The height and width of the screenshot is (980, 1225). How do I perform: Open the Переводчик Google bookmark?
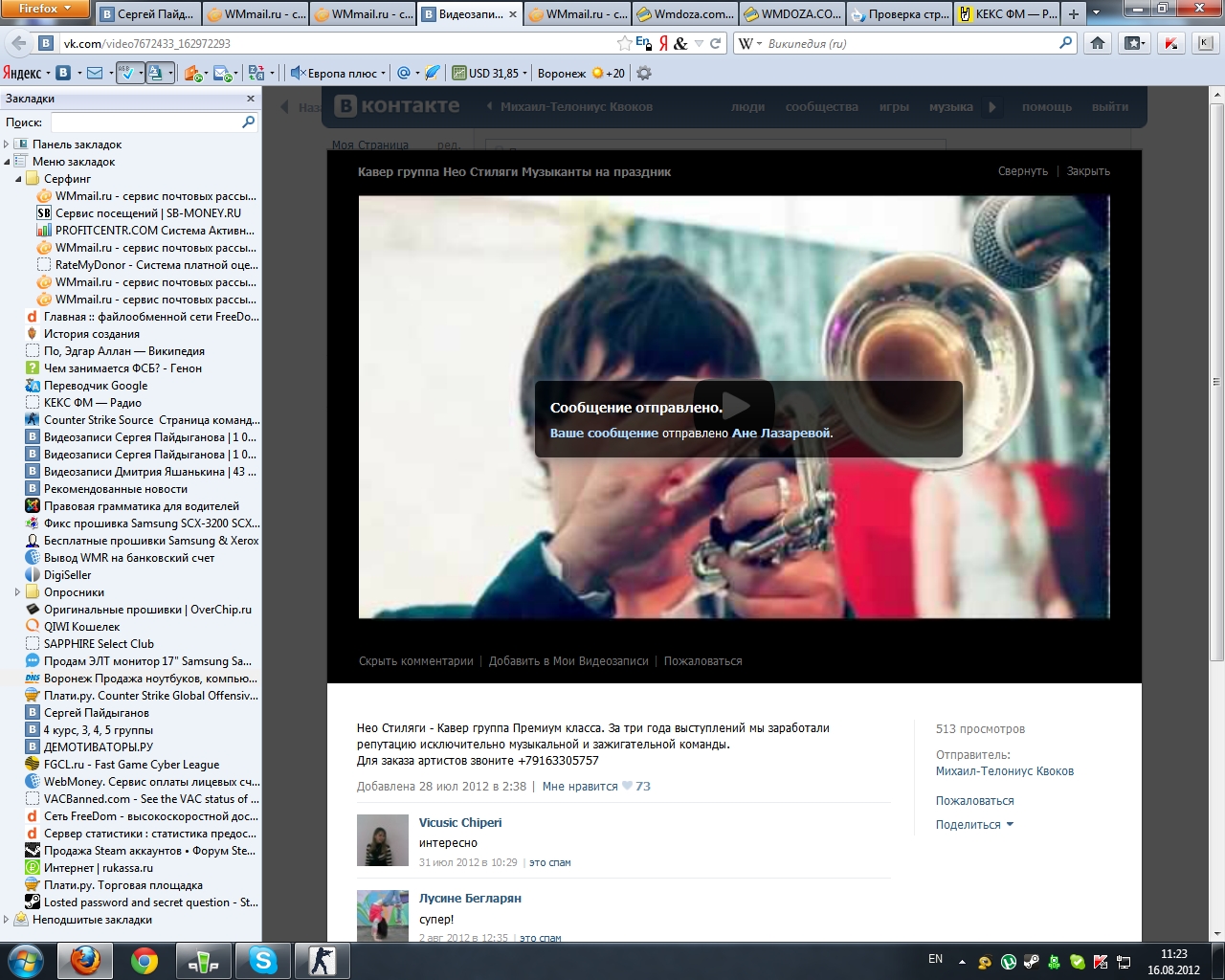pos(96,386)
